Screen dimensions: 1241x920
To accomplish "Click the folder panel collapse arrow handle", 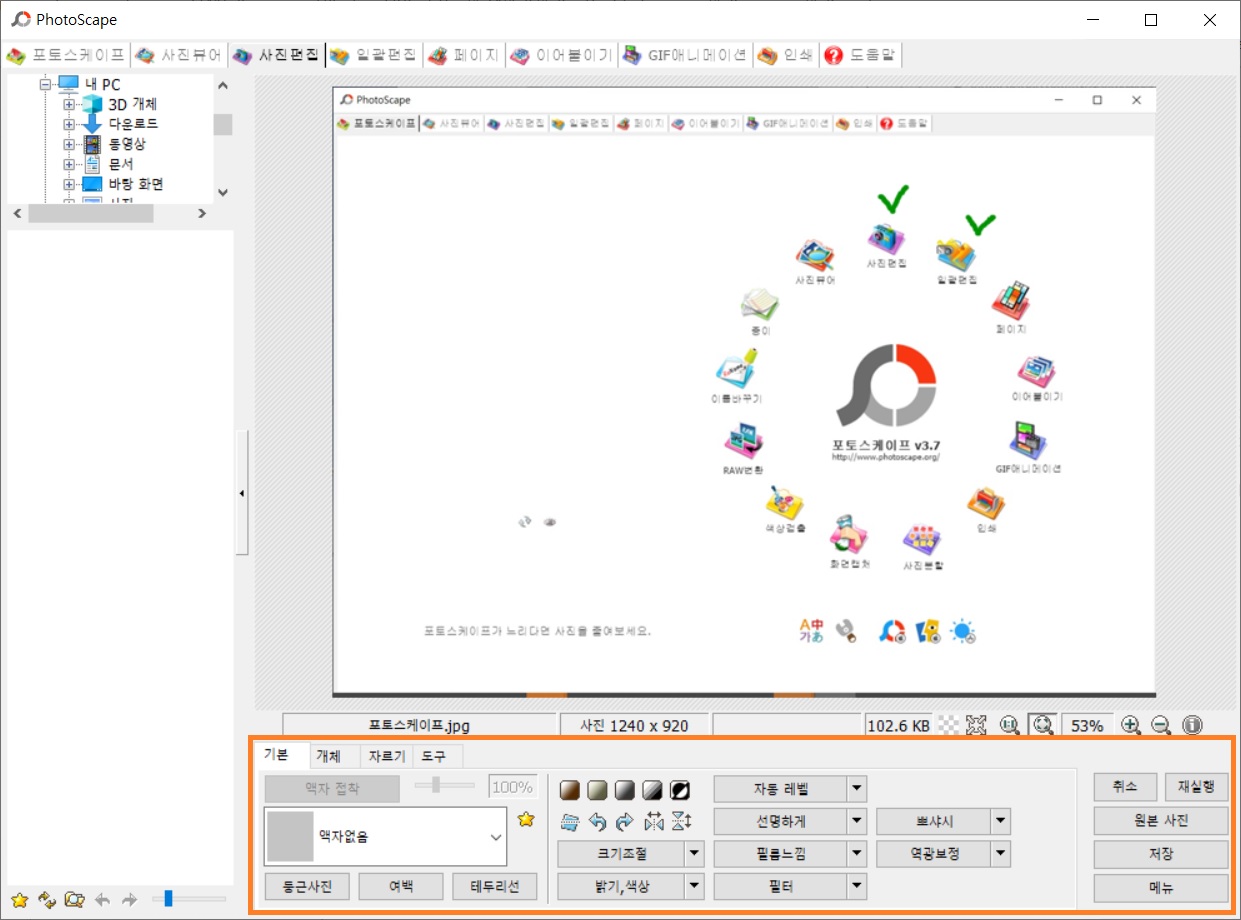I will (x=241, y=493).
